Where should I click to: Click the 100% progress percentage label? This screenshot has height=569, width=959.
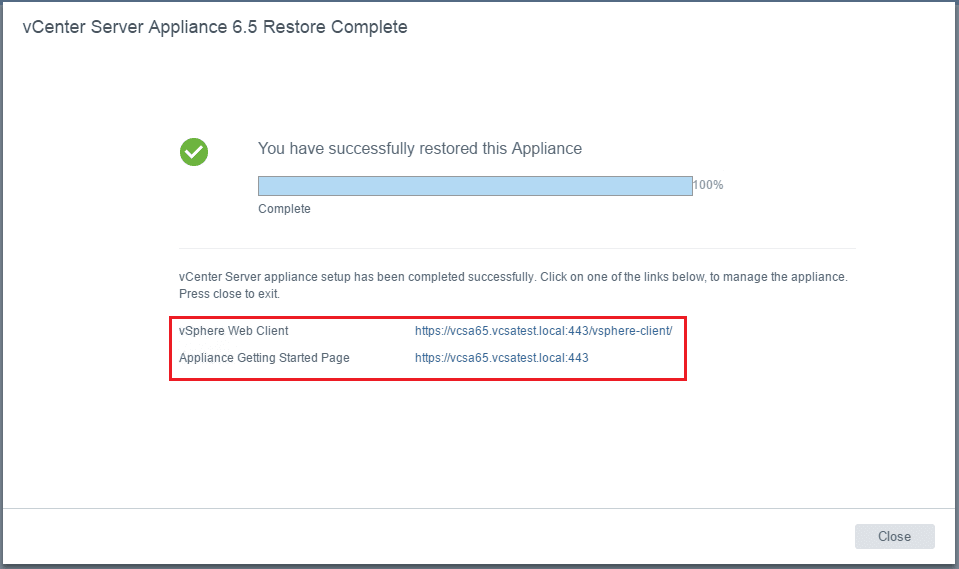tap(708, 185)
